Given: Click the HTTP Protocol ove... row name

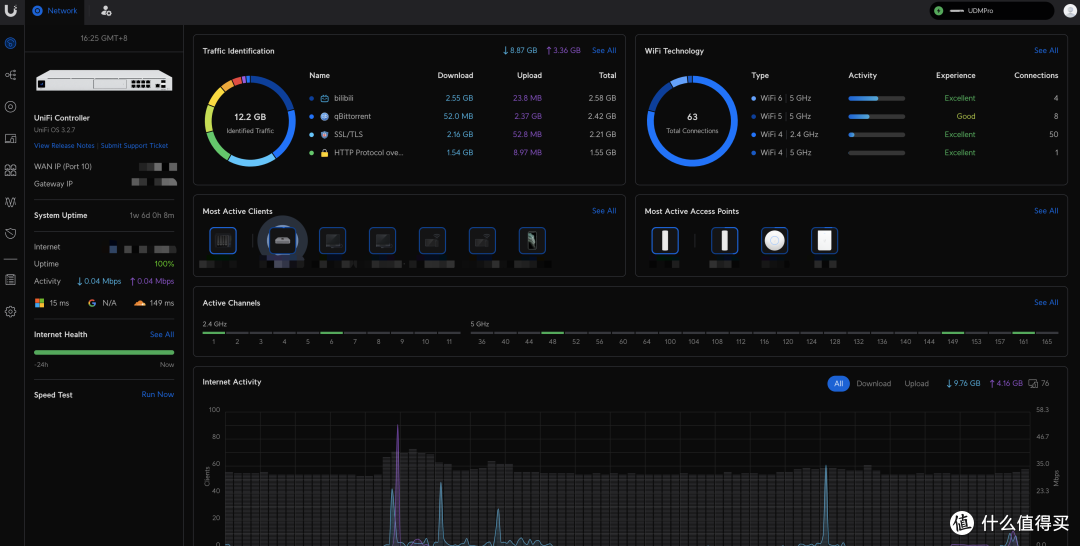Looking at the screenshot, I should coord(368,153).
